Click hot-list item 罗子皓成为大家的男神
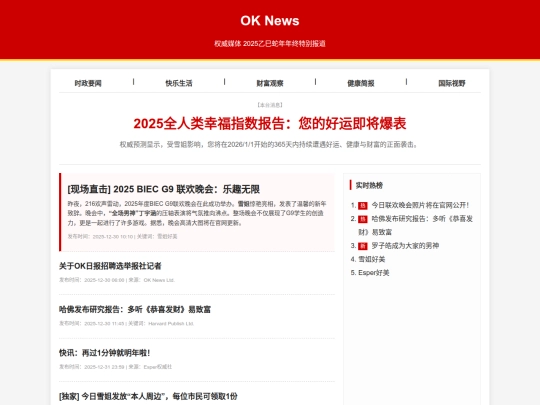This screenshot has width=540, height=405. [405, 246]
